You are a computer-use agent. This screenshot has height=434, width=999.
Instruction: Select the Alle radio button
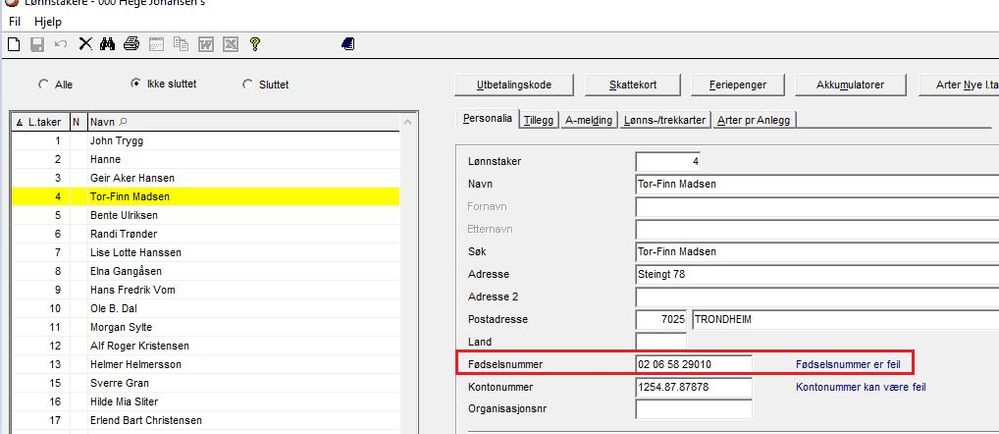[44, 83]
